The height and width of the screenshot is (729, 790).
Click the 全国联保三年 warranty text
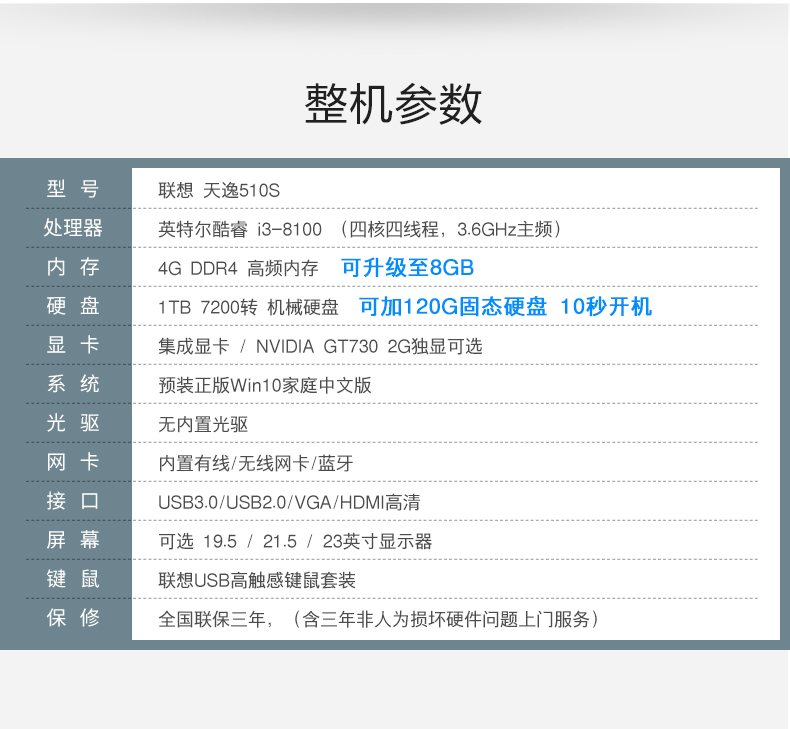click(379, 619)
